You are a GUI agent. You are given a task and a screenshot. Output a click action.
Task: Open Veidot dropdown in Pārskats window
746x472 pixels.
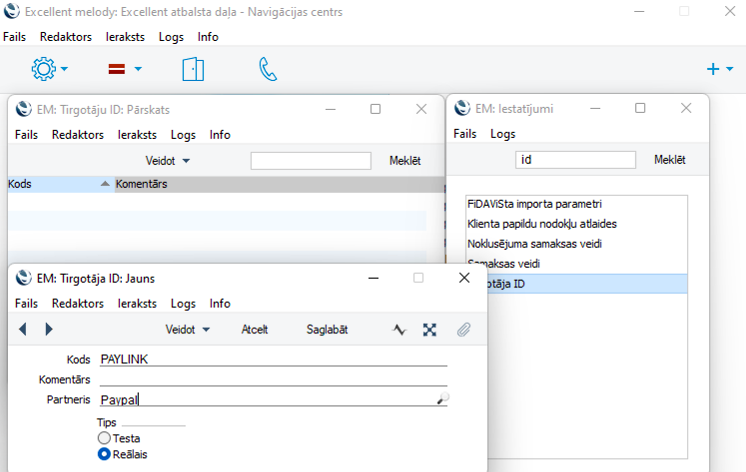(167, 160)
